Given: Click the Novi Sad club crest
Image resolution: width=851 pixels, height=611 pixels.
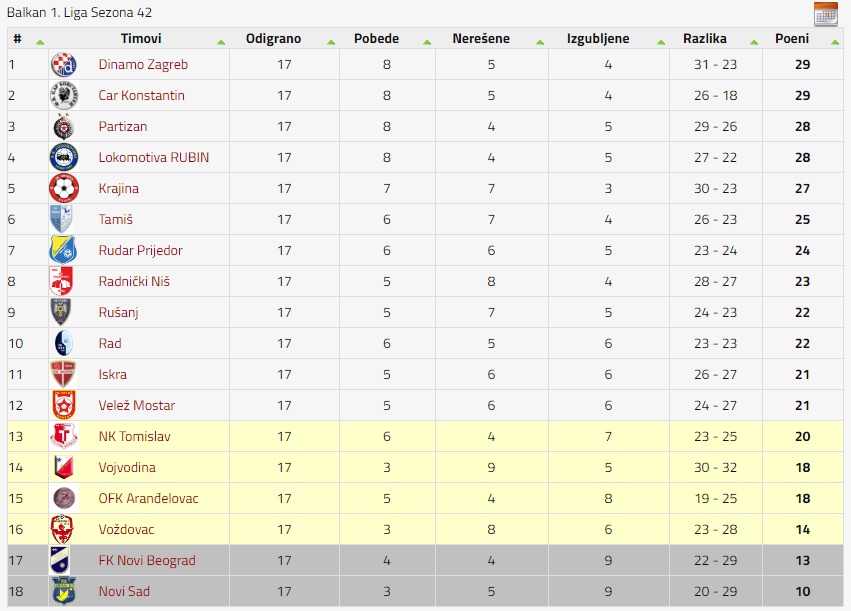Looking at the screenshot, I should [63, 591].
